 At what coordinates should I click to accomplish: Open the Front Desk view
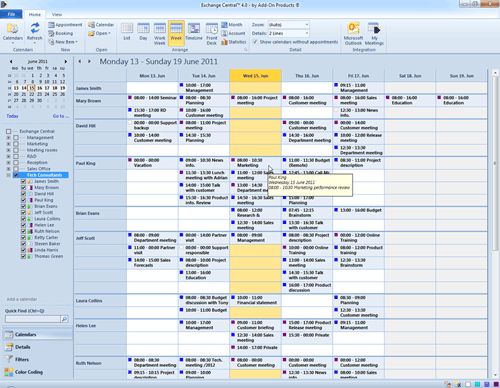pos(212,33)
